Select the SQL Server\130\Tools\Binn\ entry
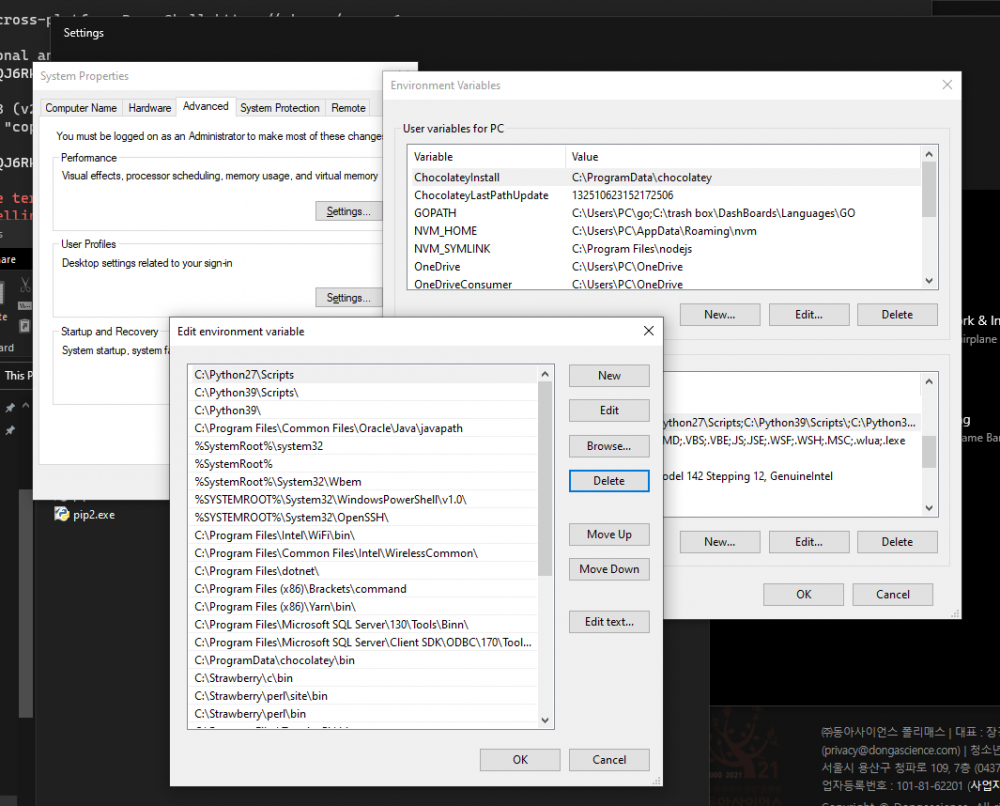The width and height of the screenshot is (1000, 806). coord(365,625)
